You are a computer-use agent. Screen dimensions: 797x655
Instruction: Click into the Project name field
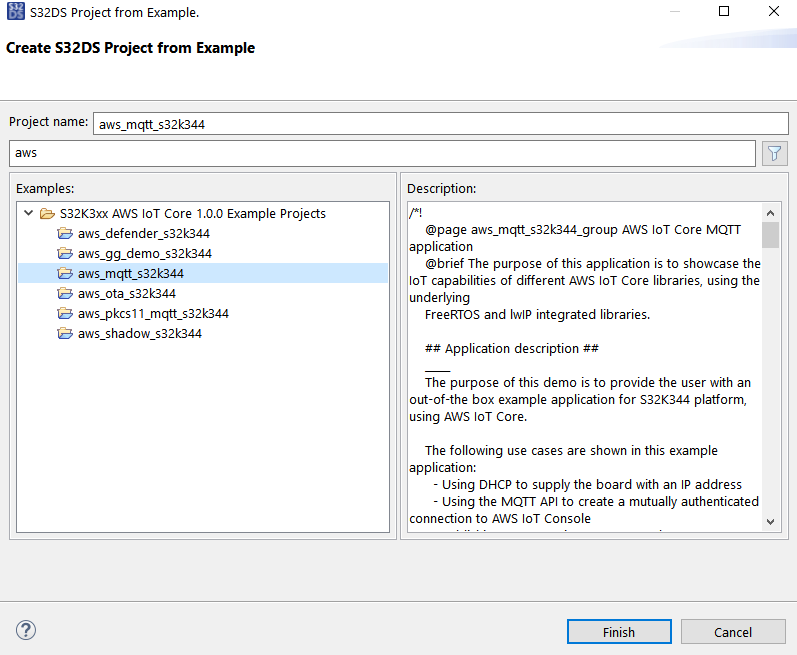(x=440, y=124)
